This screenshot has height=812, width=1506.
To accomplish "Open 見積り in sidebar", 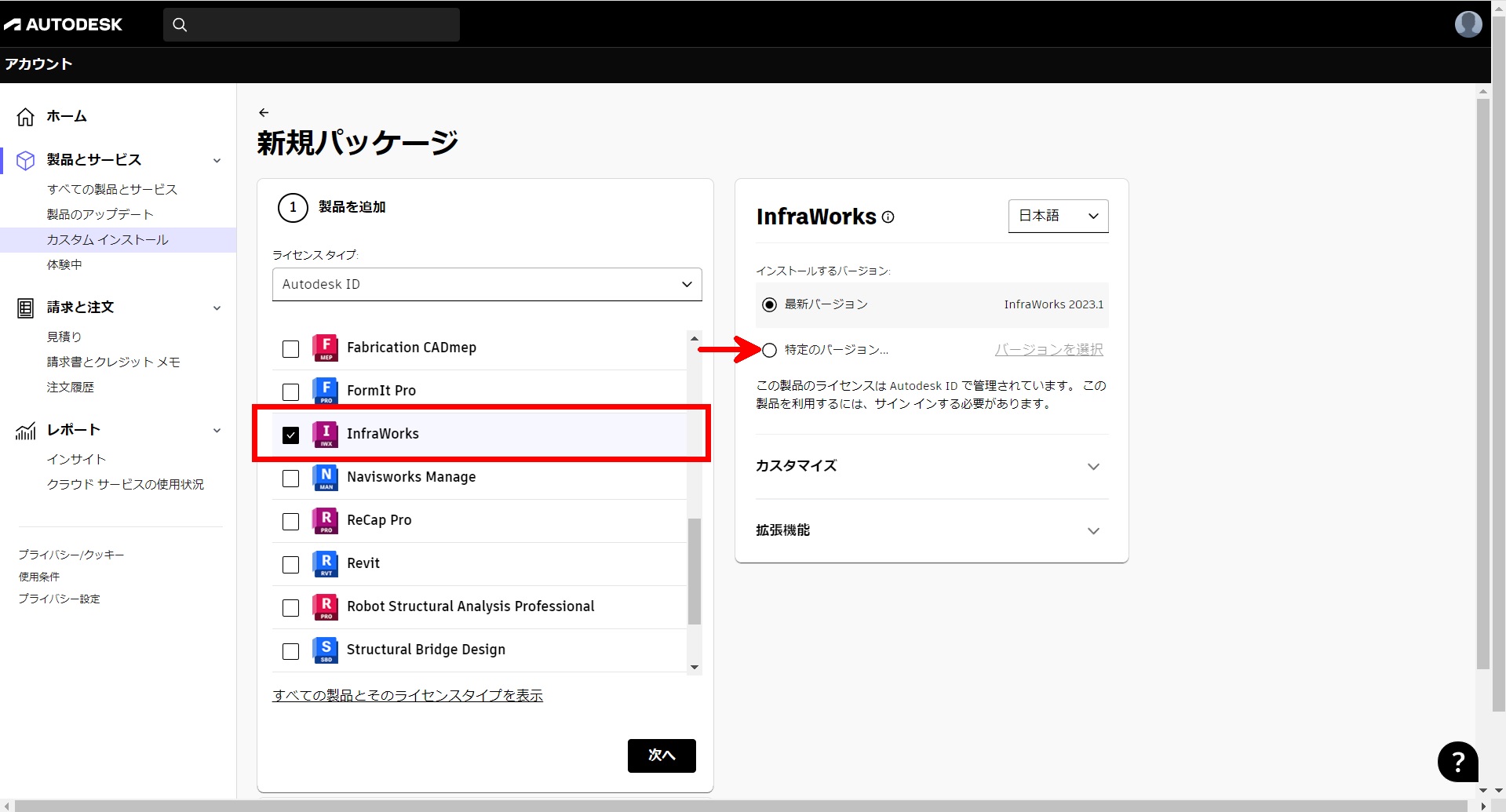I will pos(64,337).
